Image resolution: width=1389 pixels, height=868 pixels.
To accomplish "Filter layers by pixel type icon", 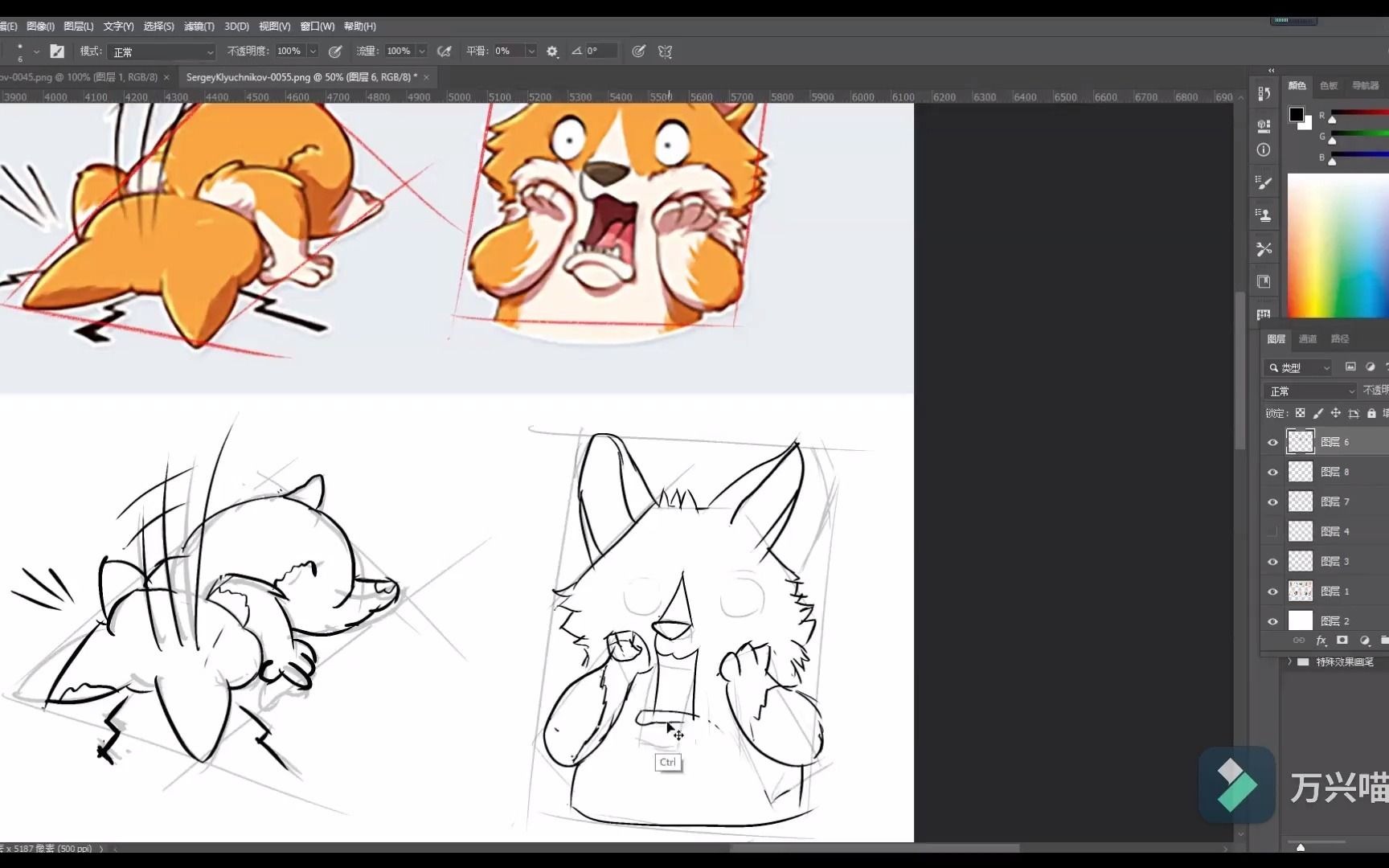I will pyautogui.click(x=1350, y=367).
